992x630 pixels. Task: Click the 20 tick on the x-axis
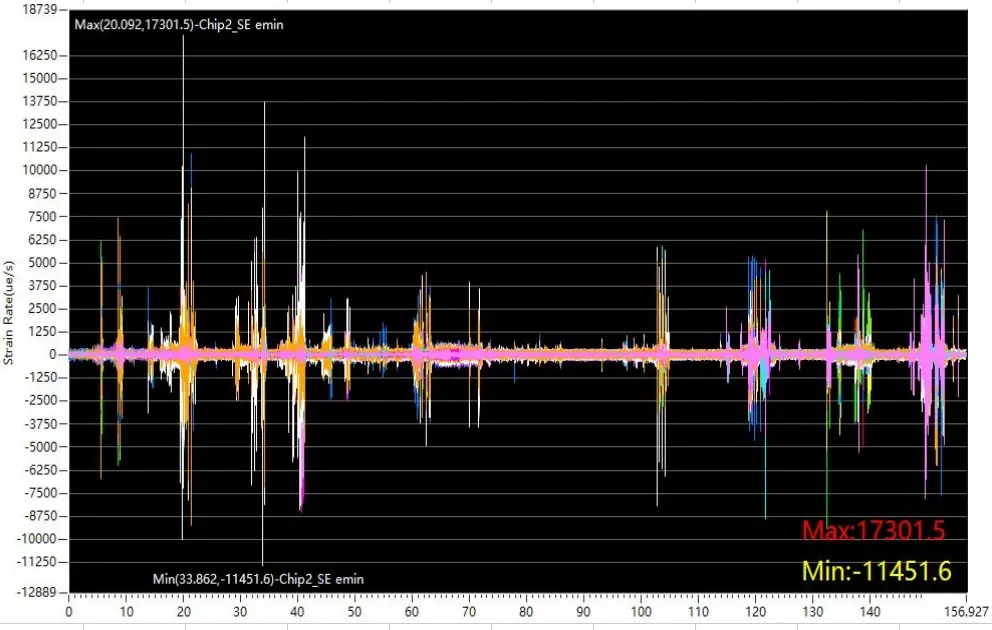point(183,611)
